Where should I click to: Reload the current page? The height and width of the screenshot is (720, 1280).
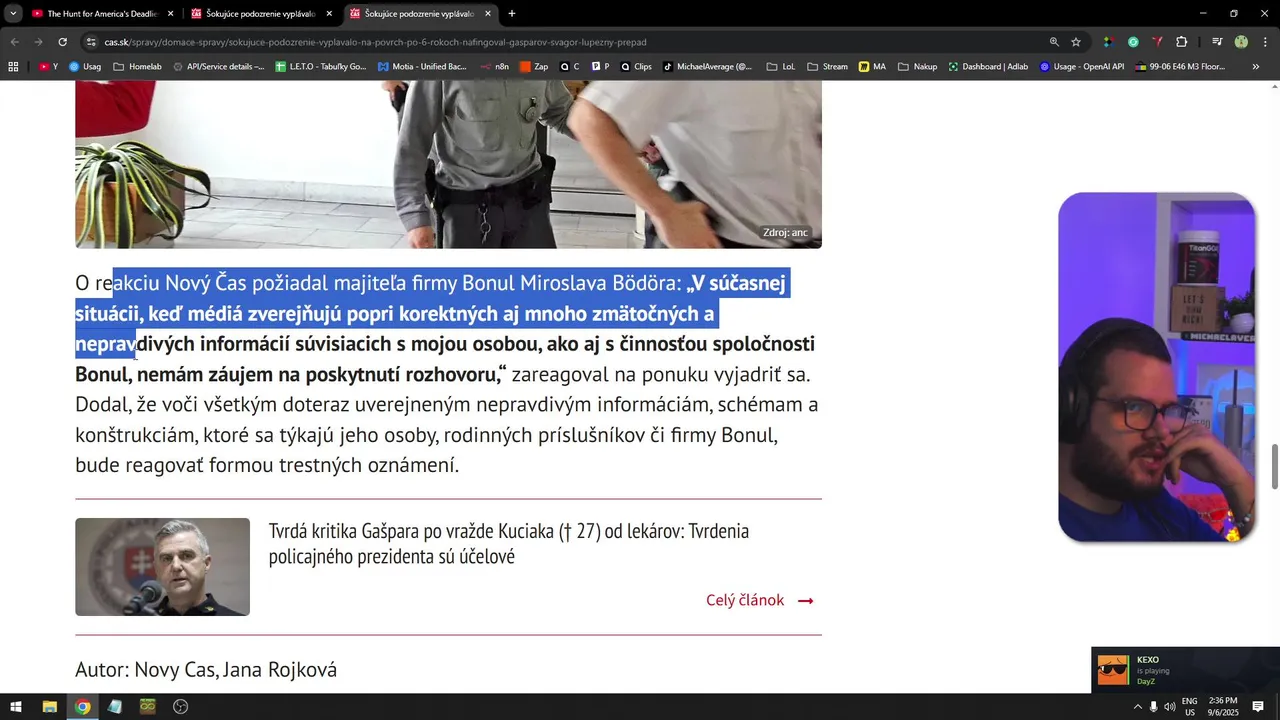coord(62,42)
